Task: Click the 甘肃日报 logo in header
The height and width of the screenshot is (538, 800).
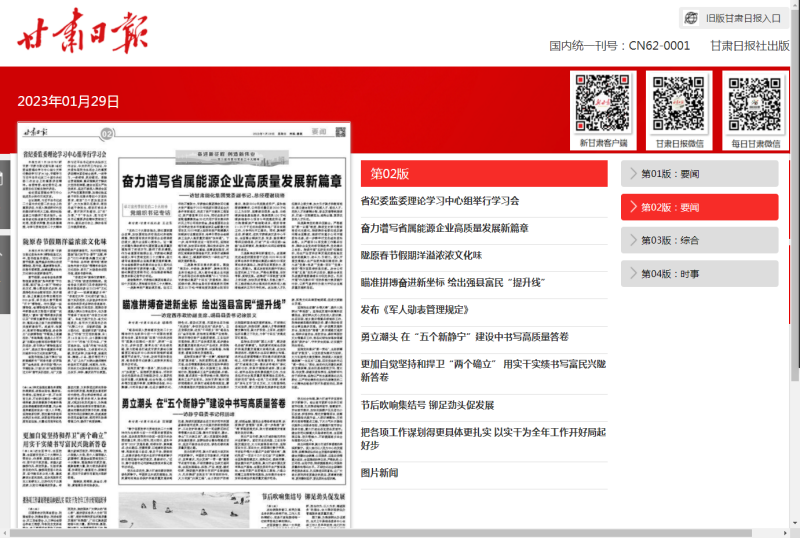Action: coord(82,34)
